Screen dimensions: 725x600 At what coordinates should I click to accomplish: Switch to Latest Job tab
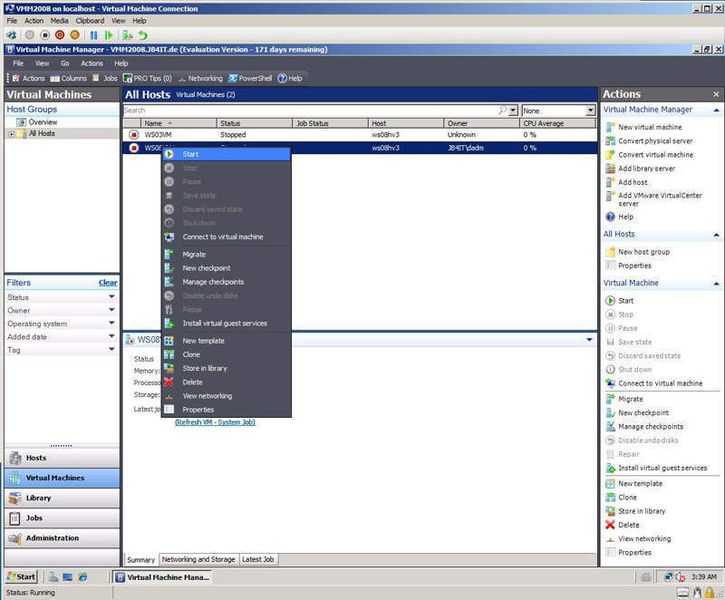tap(258, 559)
